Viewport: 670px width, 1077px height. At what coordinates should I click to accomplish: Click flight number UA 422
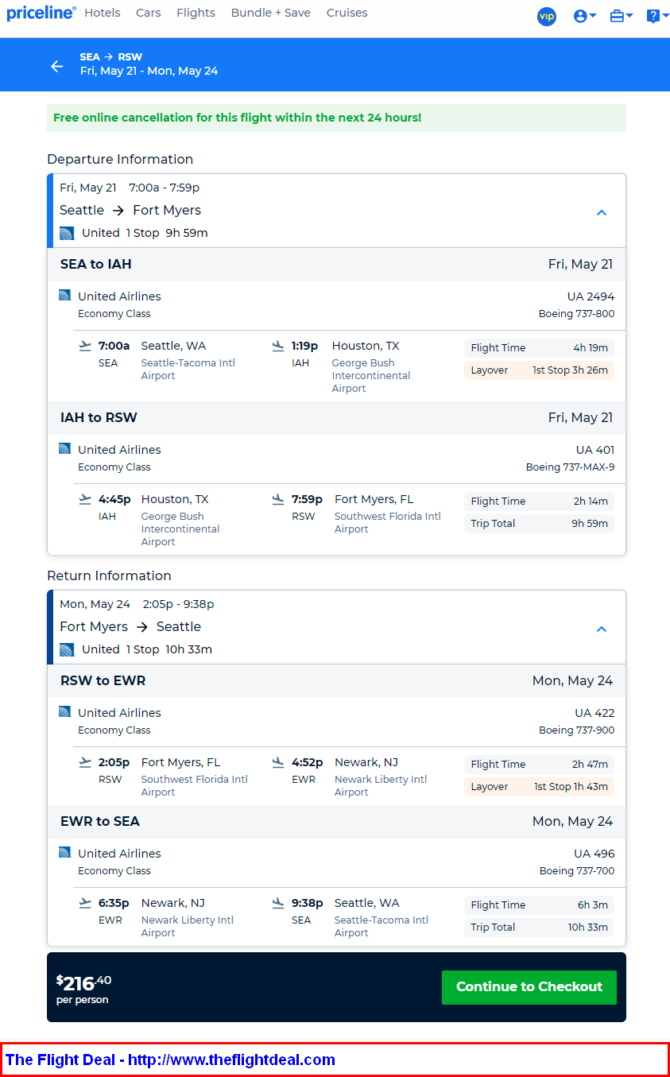[594, 712]
